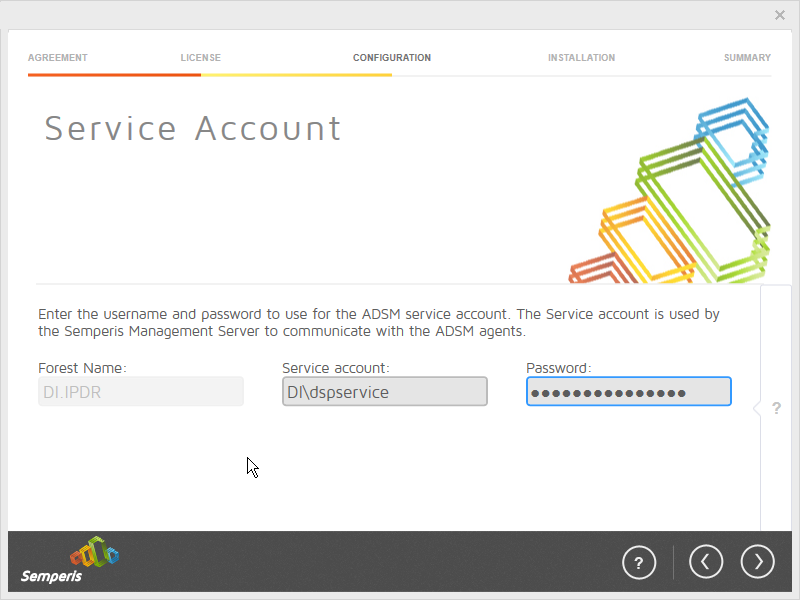800x600 pixels.
Task: Open help via the circled question mark
Action: (x=639, y=562)
